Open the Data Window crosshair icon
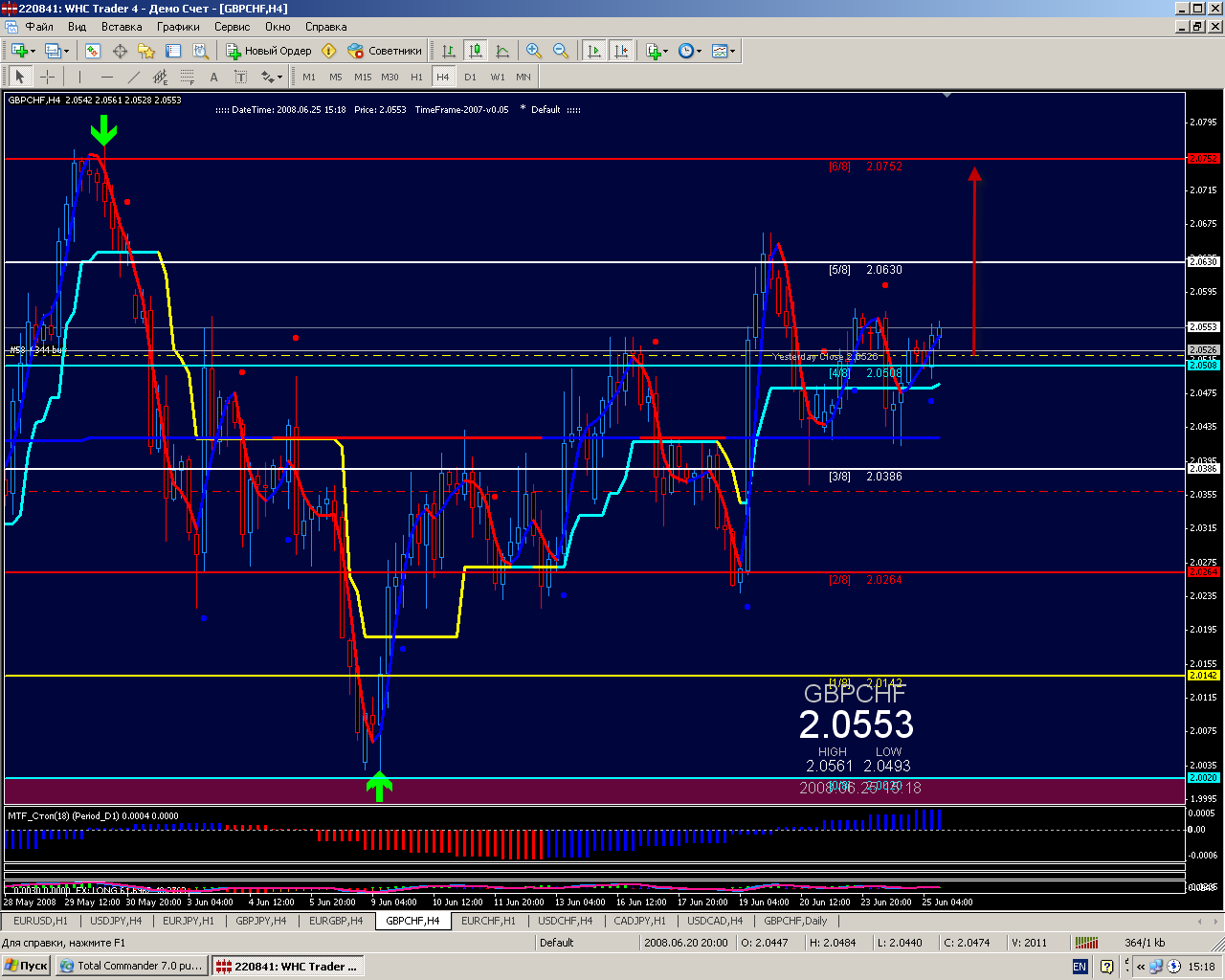The height and width of the screenshot is (980, 1225). [120, 51]
